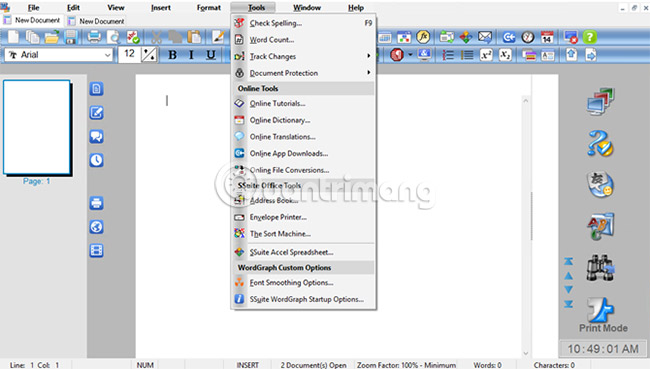
Task: Click the print toolbar icon
Action: (94, 37)
